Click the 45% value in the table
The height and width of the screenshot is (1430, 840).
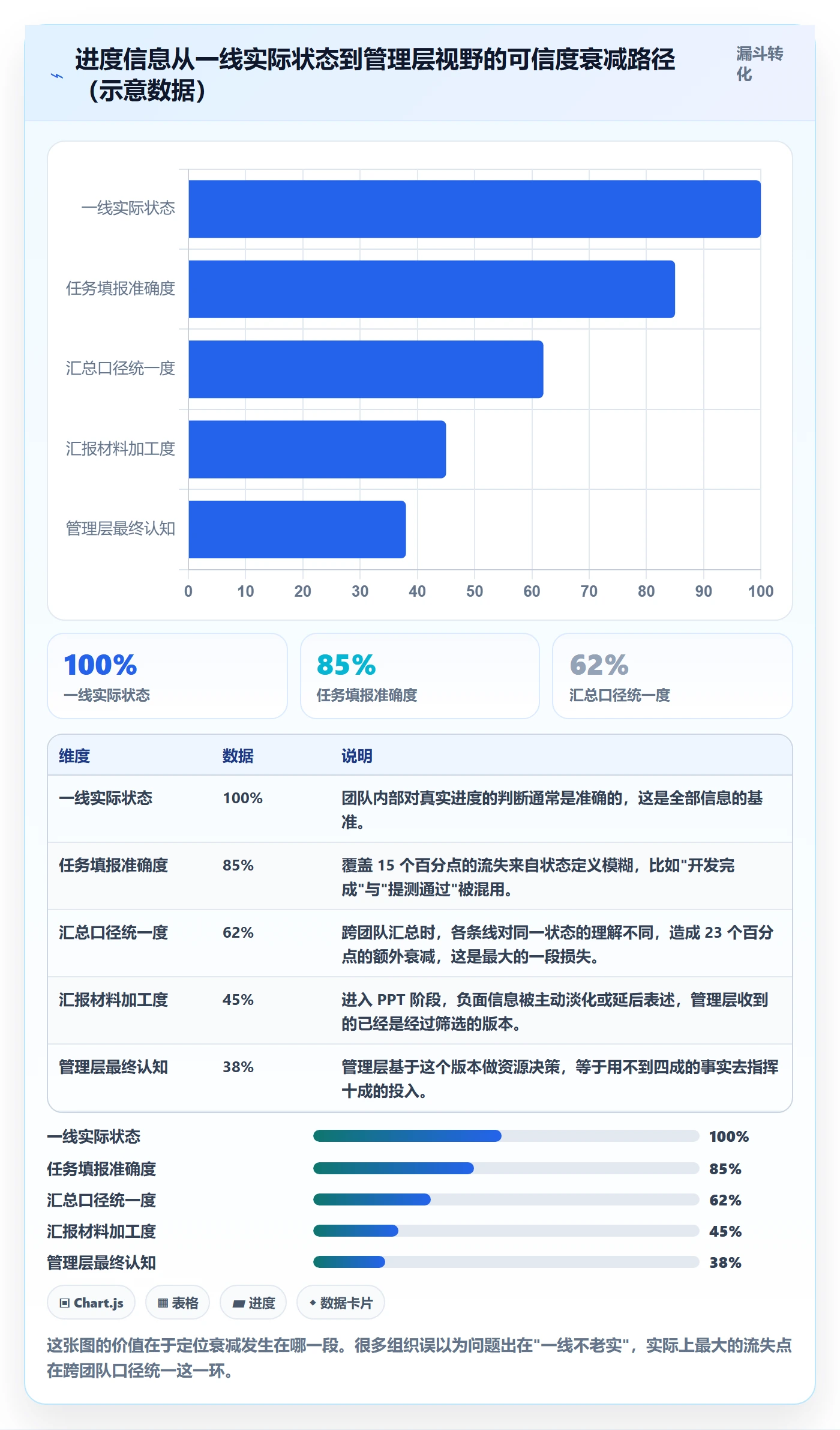(238, 1000)
